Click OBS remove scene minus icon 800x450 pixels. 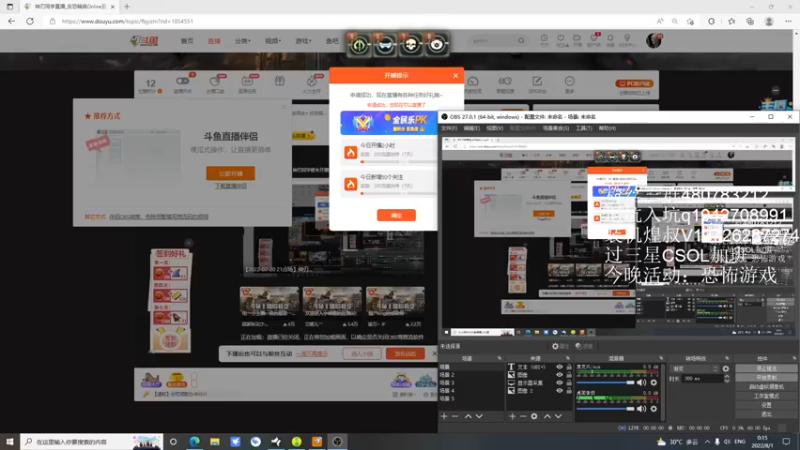pyautogui.click(x=455, y=416)
